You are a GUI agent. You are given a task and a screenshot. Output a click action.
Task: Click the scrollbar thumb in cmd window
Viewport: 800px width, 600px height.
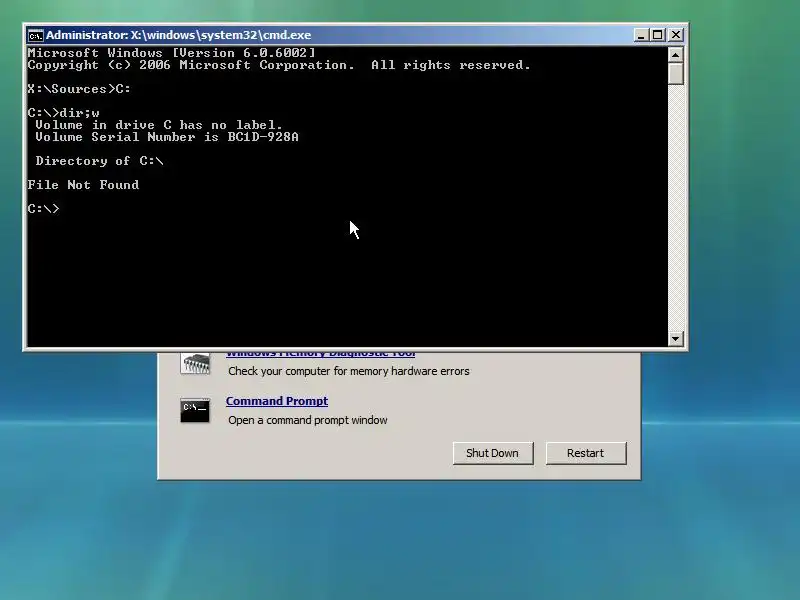(x=676, y=73)
